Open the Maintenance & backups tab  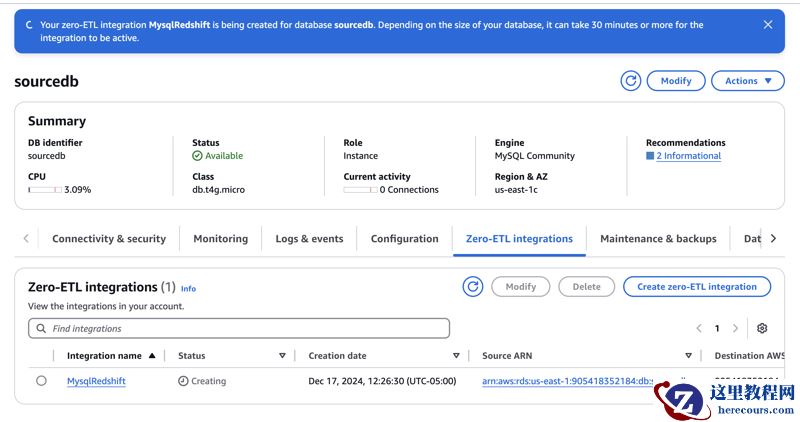658,238
